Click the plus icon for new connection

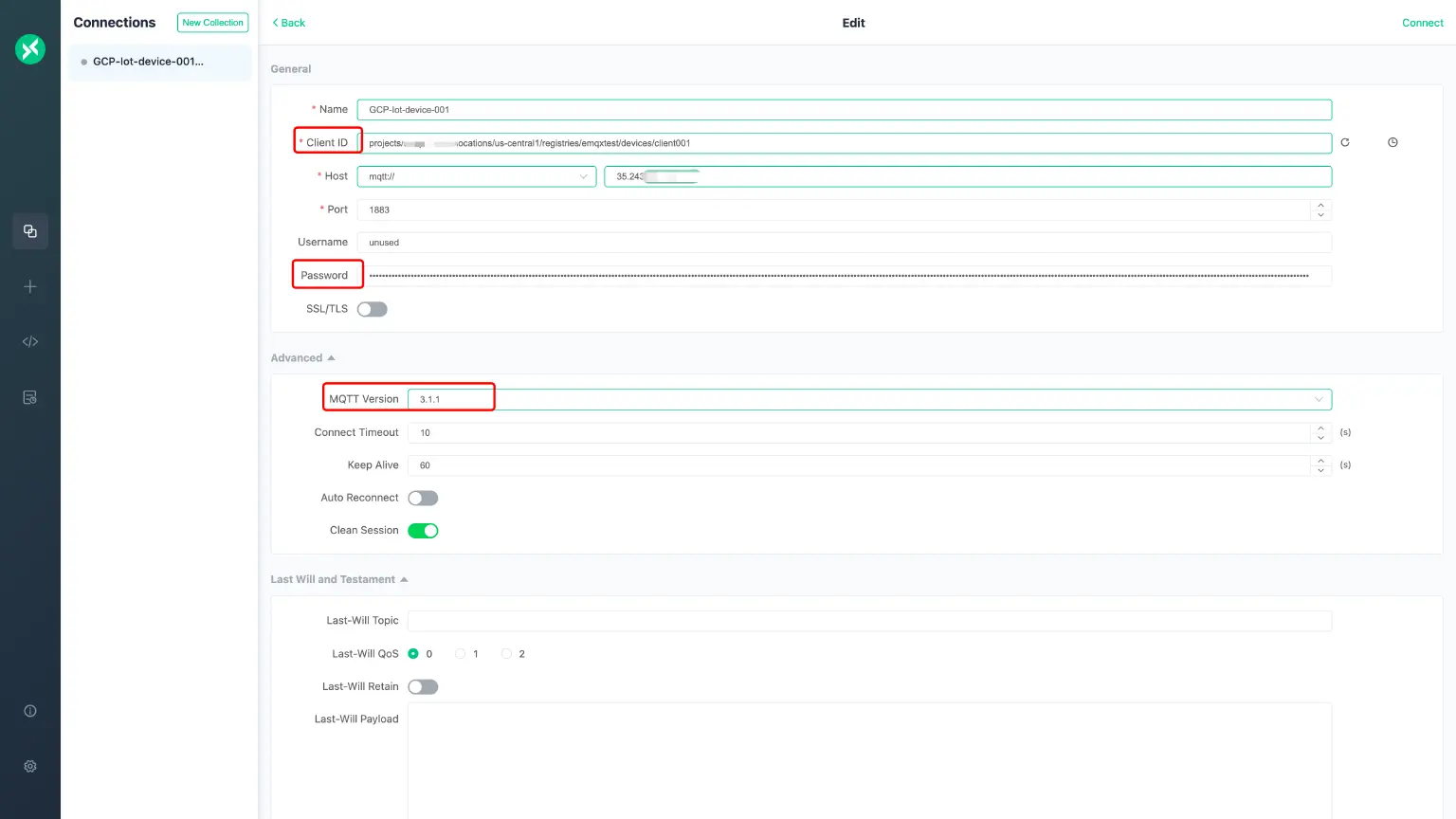pyautogui.click(x=30, y=286)
